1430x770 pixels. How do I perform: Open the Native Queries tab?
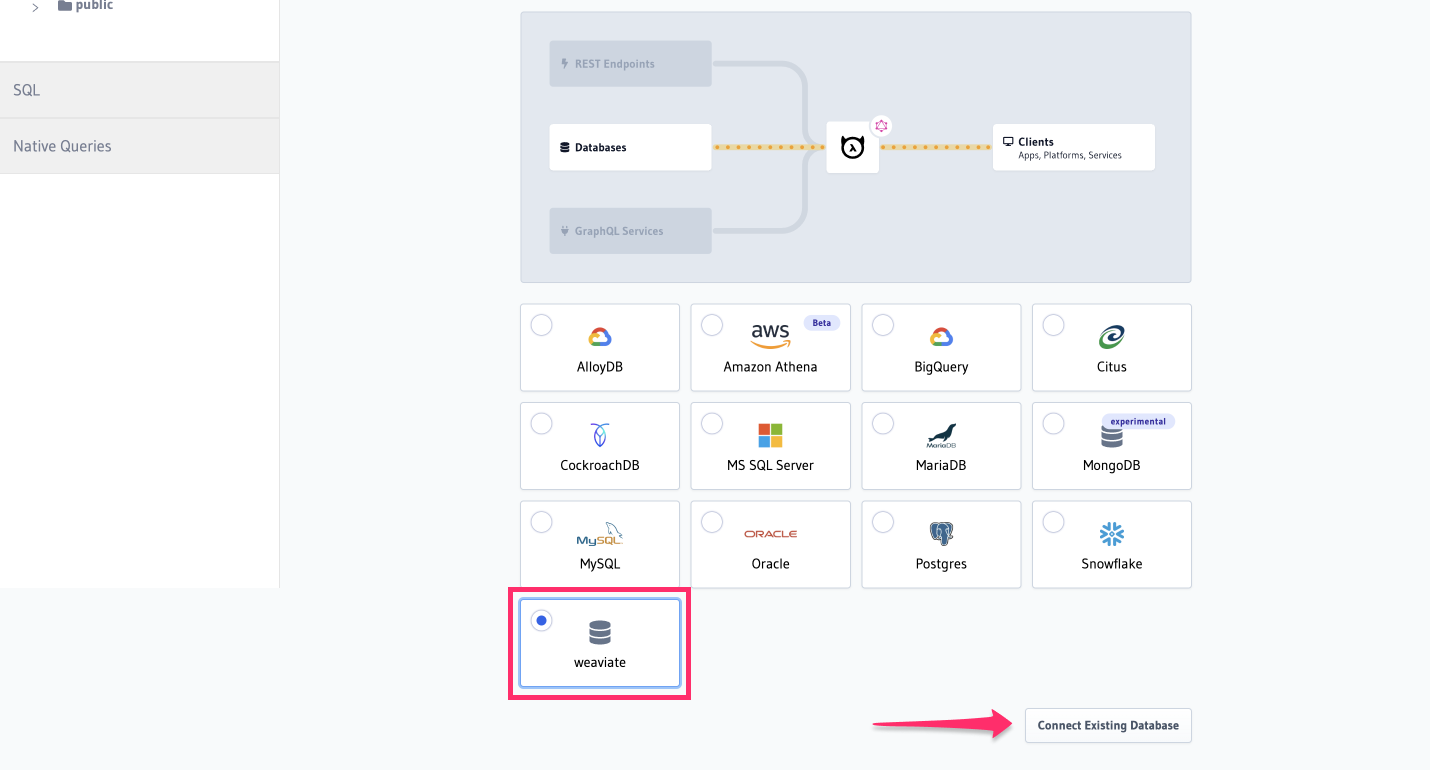pyautogui.click(x=61, y=146)
